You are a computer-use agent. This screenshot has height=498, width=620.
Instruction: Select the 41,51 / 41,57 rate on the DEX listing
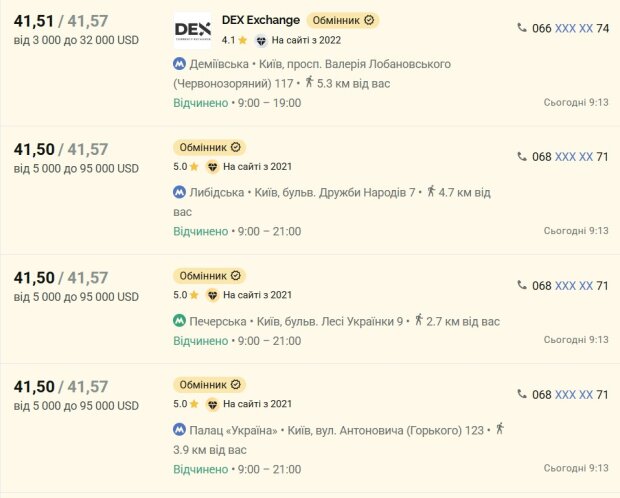61,21
